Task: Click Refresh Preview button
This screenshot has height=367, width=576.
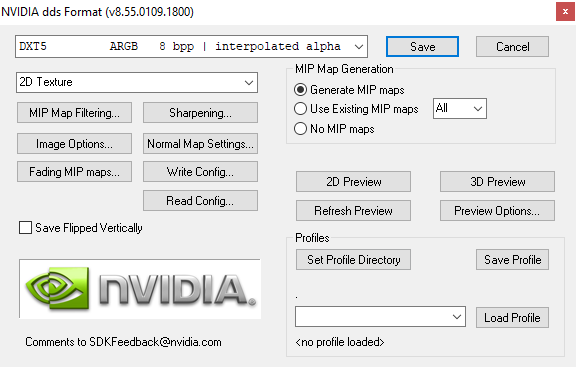Action: click(353, 211)
